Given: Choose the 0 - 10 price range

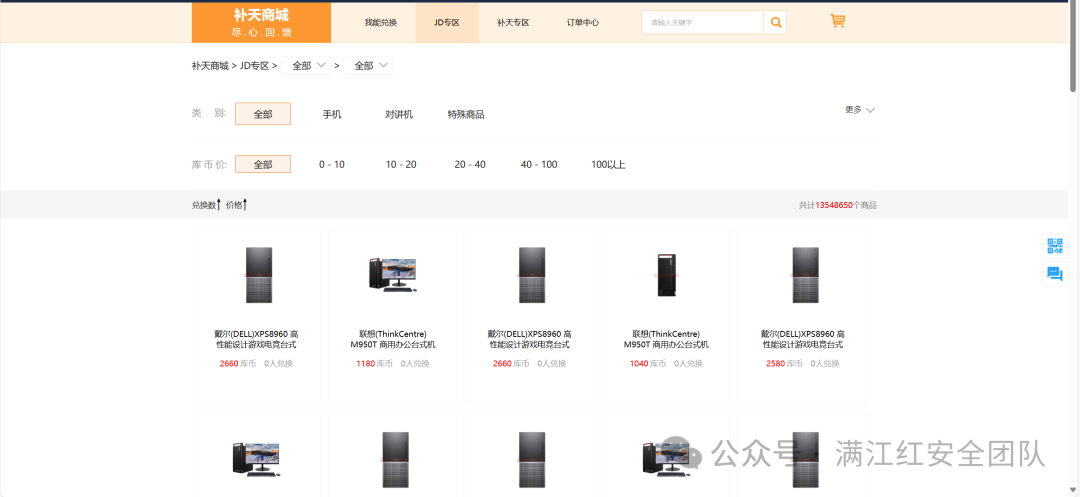Looking at the screenshot, I should coord(332,165).
